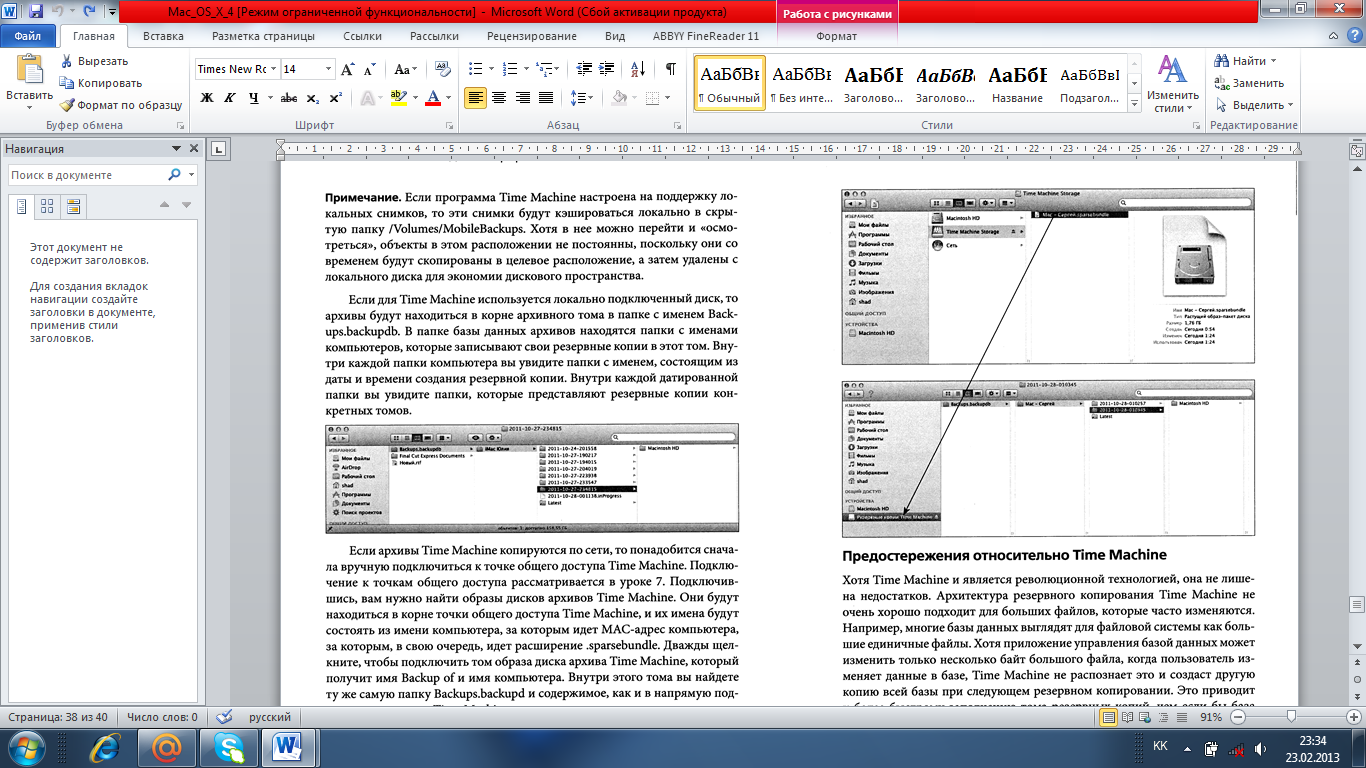The image size is (1366, 768).
Task: Open the font size dropdown showing 14
Action: pos(328,69)
